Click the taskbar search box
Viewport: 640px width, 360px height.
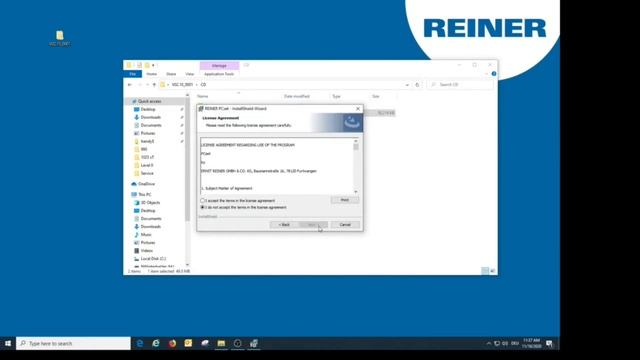click(73, 343)
